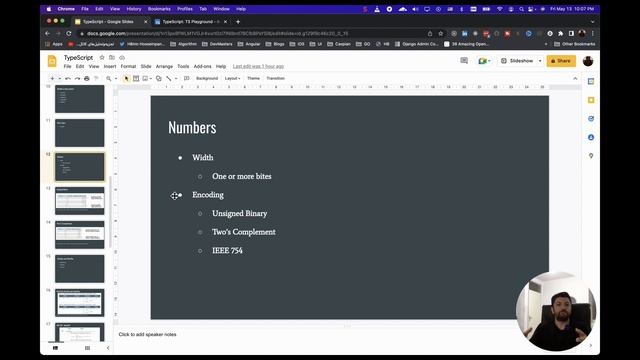Image resolution: width=640 pixels, height=360 pixels.
Task: Click the insert image icon
Action: click(145, 78)
